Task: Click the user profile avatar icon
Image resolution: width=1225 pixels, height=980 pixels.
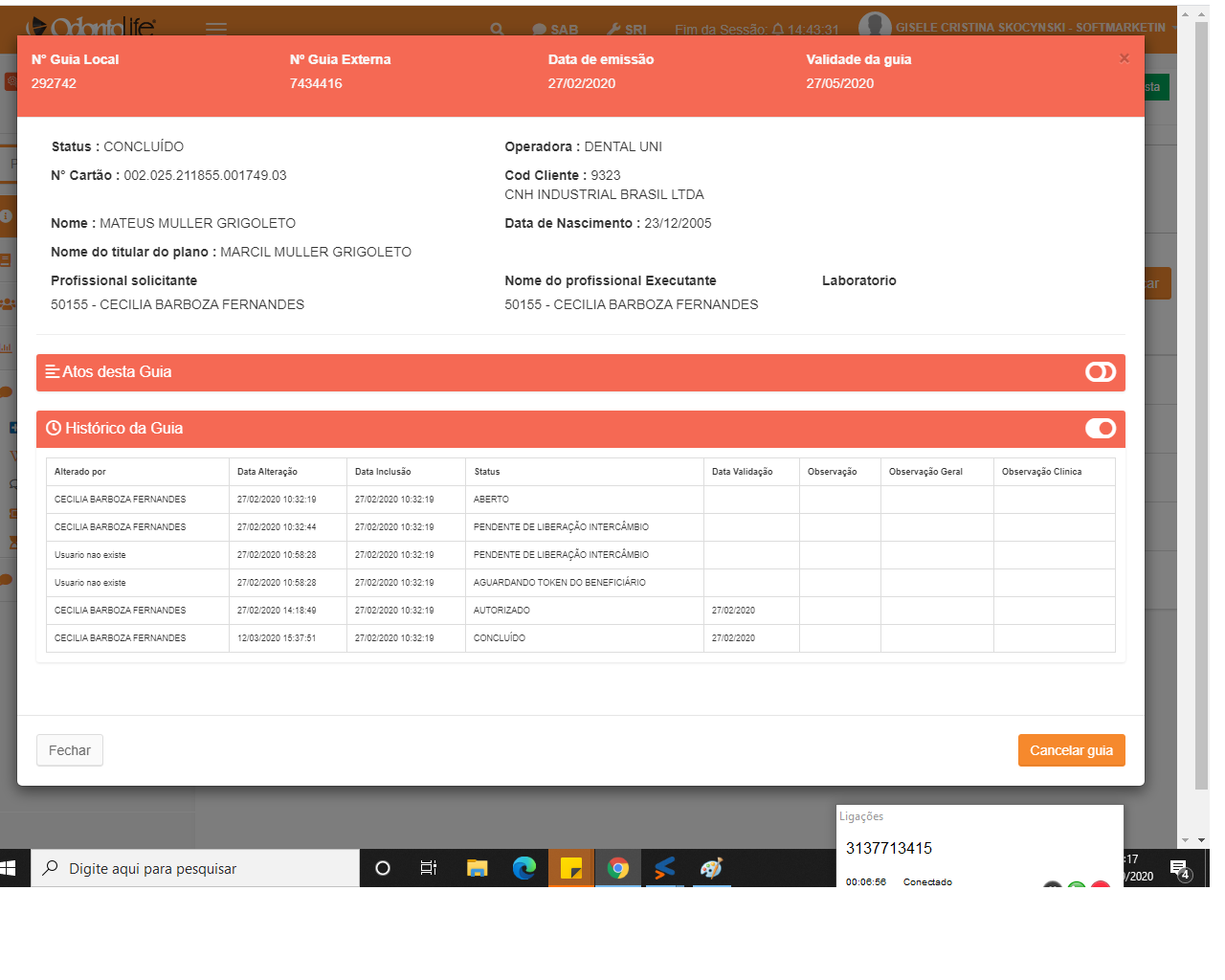Action: tap(874, 27)
